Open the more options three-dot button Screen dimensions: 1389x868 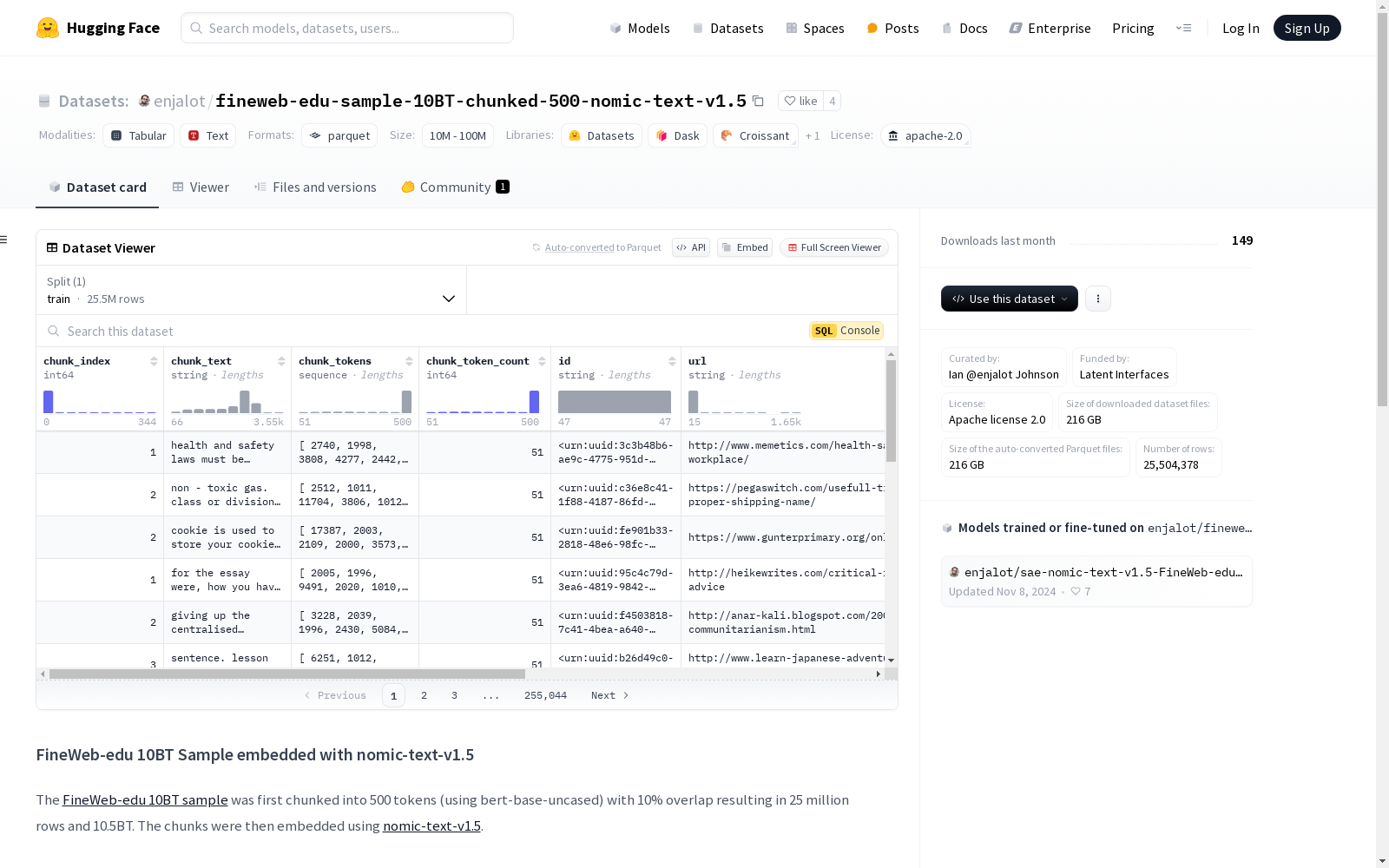pos(1098,299)
